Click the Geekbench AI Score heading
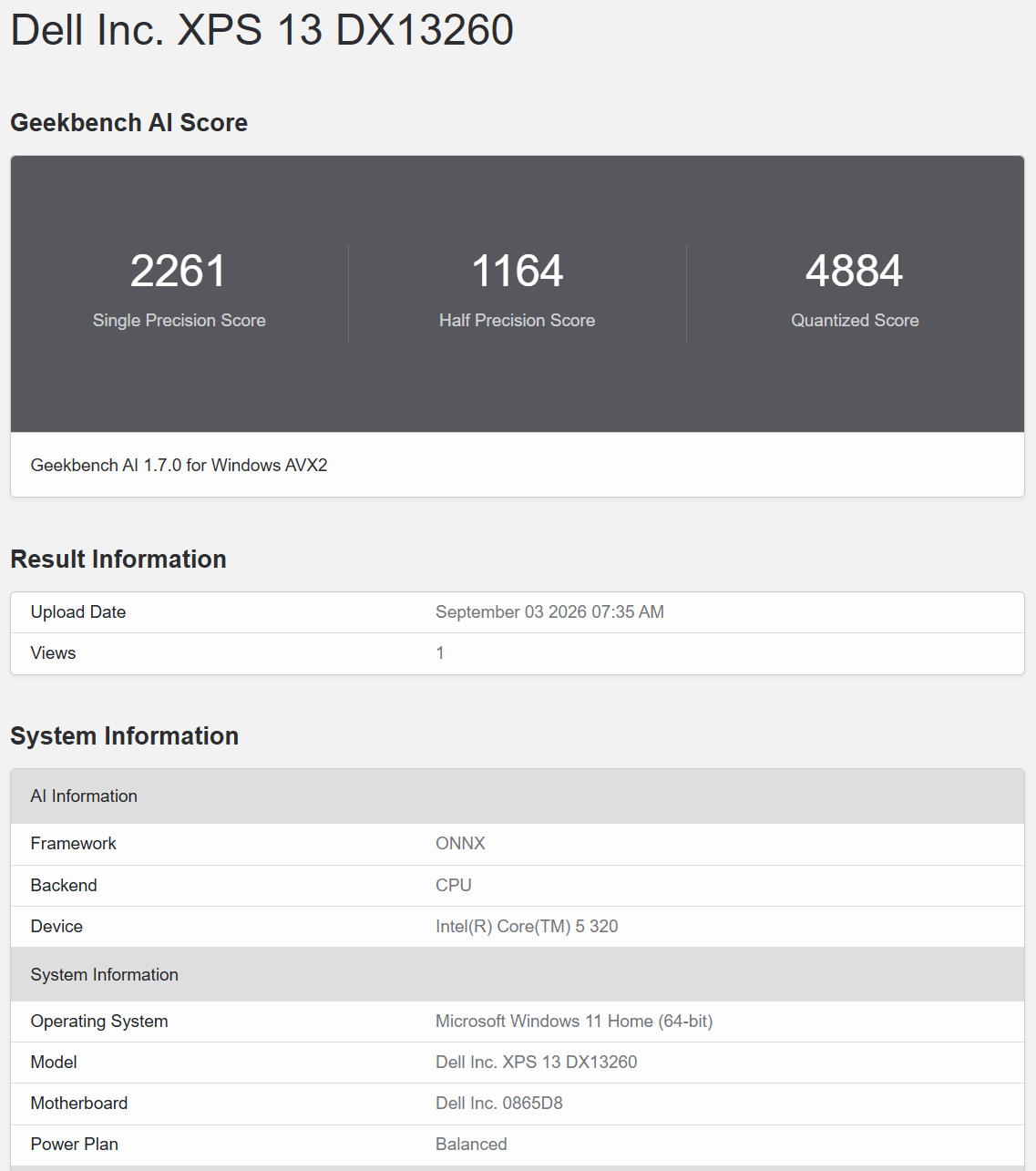This screenshot has height=1171, width=1036. pyautogui.click(x=129, y=122)
